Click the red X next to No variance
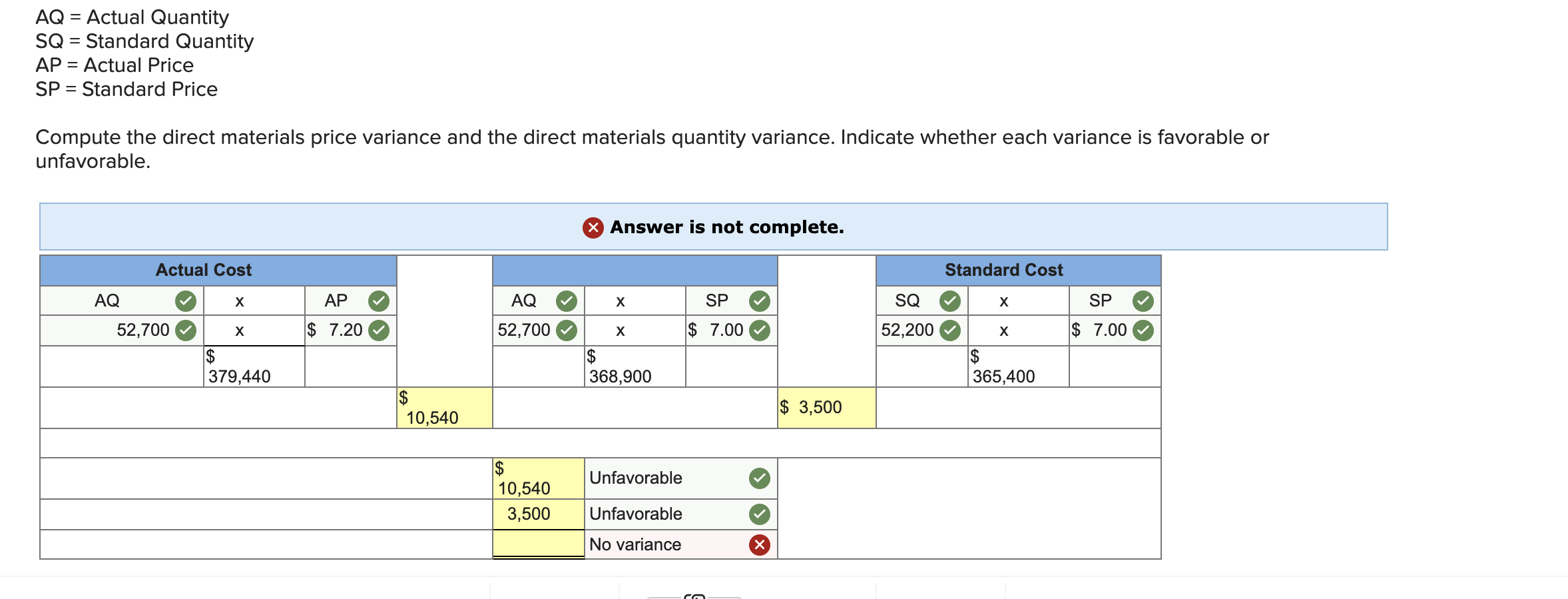Screen dimensions: 1568x599 tap(760, 545)
